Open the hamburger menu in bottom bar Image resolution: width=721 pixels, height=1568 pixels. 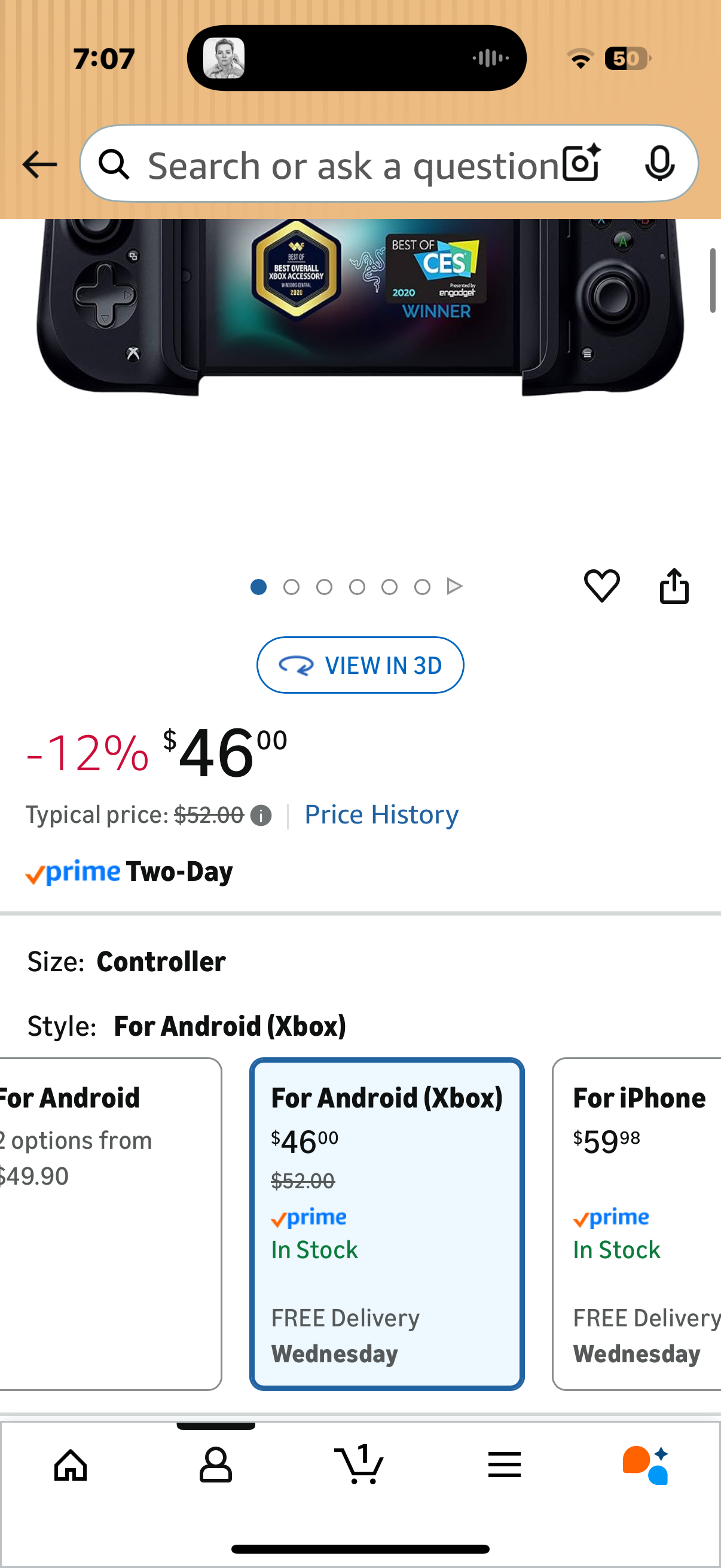[x=505, y=1465]
